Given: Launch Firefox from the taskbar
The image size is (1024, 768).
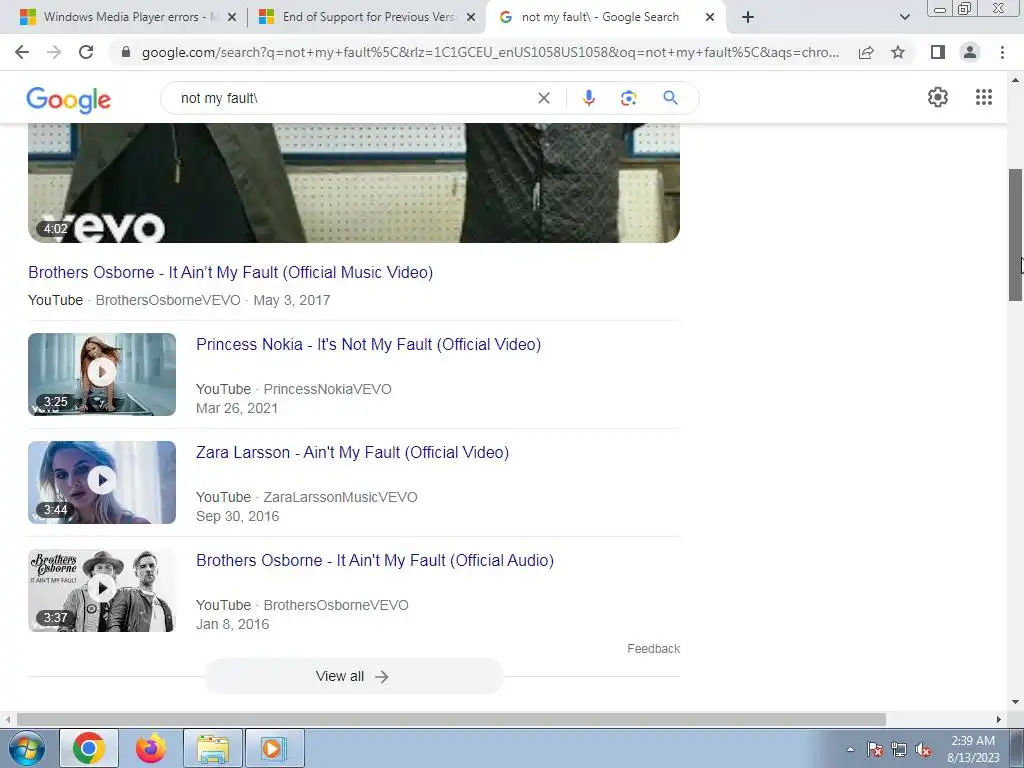Looking at the screenshot, I should 150,748.
